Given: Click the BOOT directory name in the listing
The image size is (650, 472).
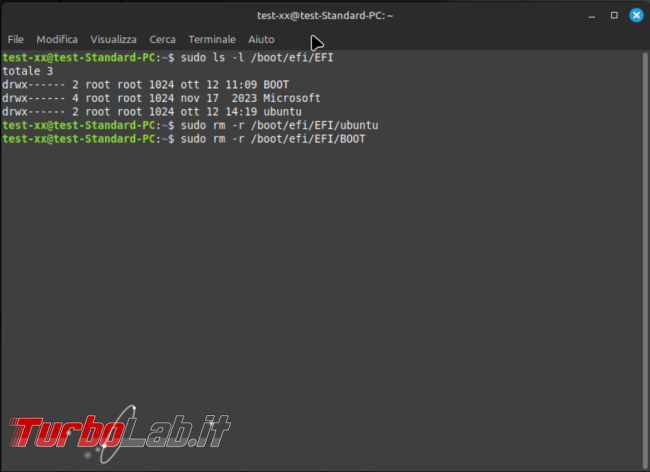Looking at the screenshot, I should pos(276,85).
